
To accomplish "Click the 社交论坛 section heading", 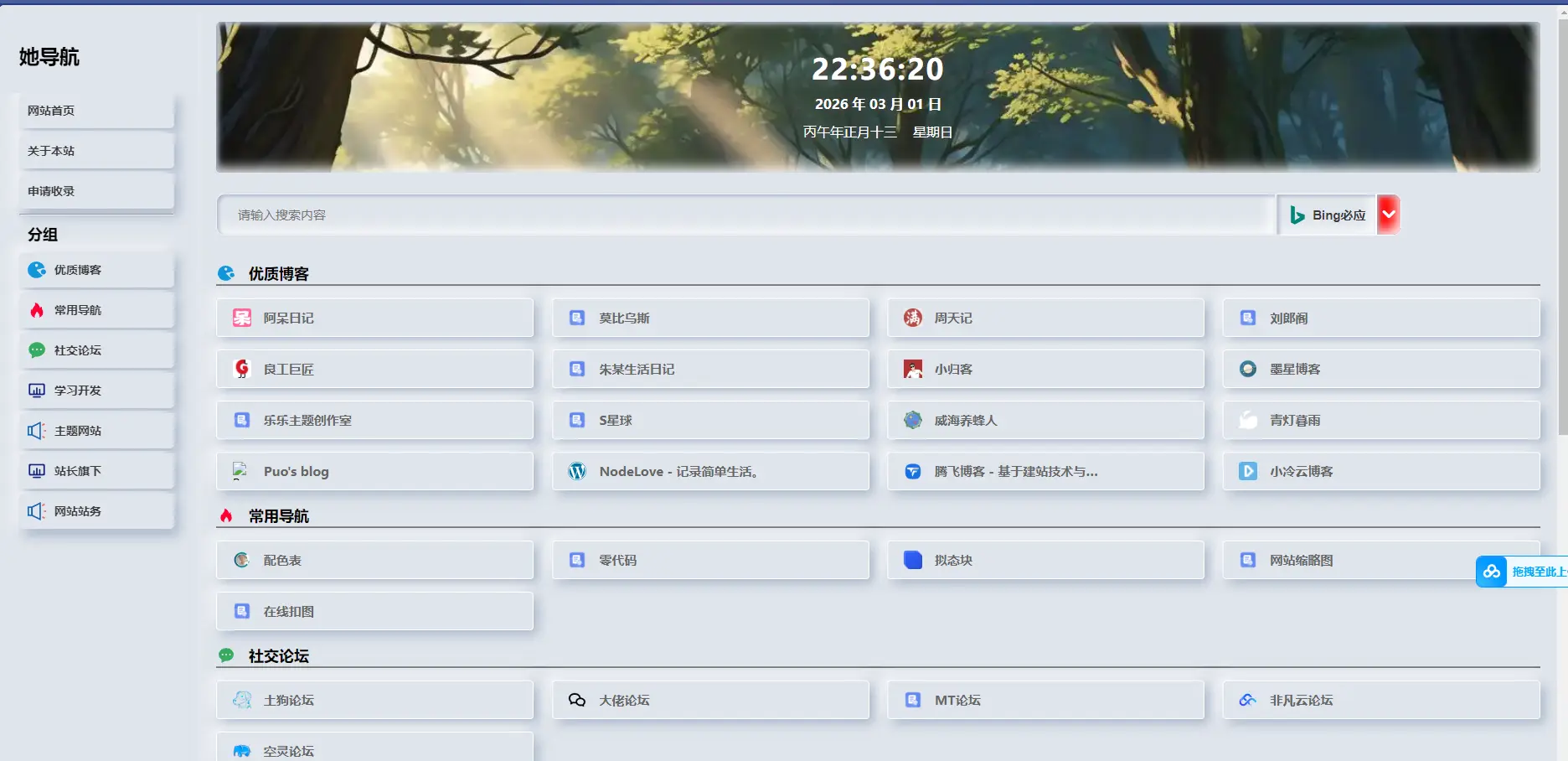I will (279, 656).
